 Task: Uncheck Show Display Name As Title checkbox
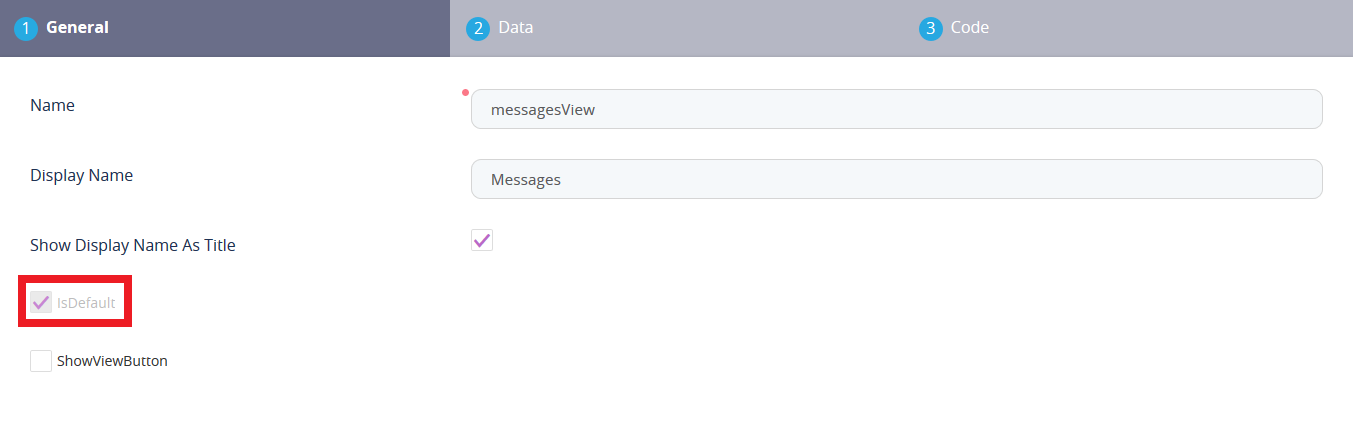(x=482, y=240)
